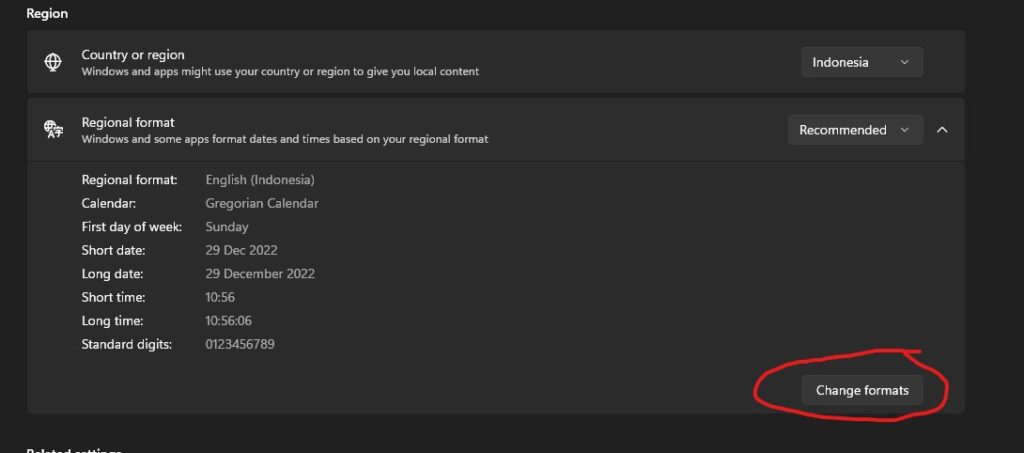Image resolution: width=1024 pixels, height=453 pixels.
Task: Click the English (Indonesia) regional format value
Action: pos(260,180)
